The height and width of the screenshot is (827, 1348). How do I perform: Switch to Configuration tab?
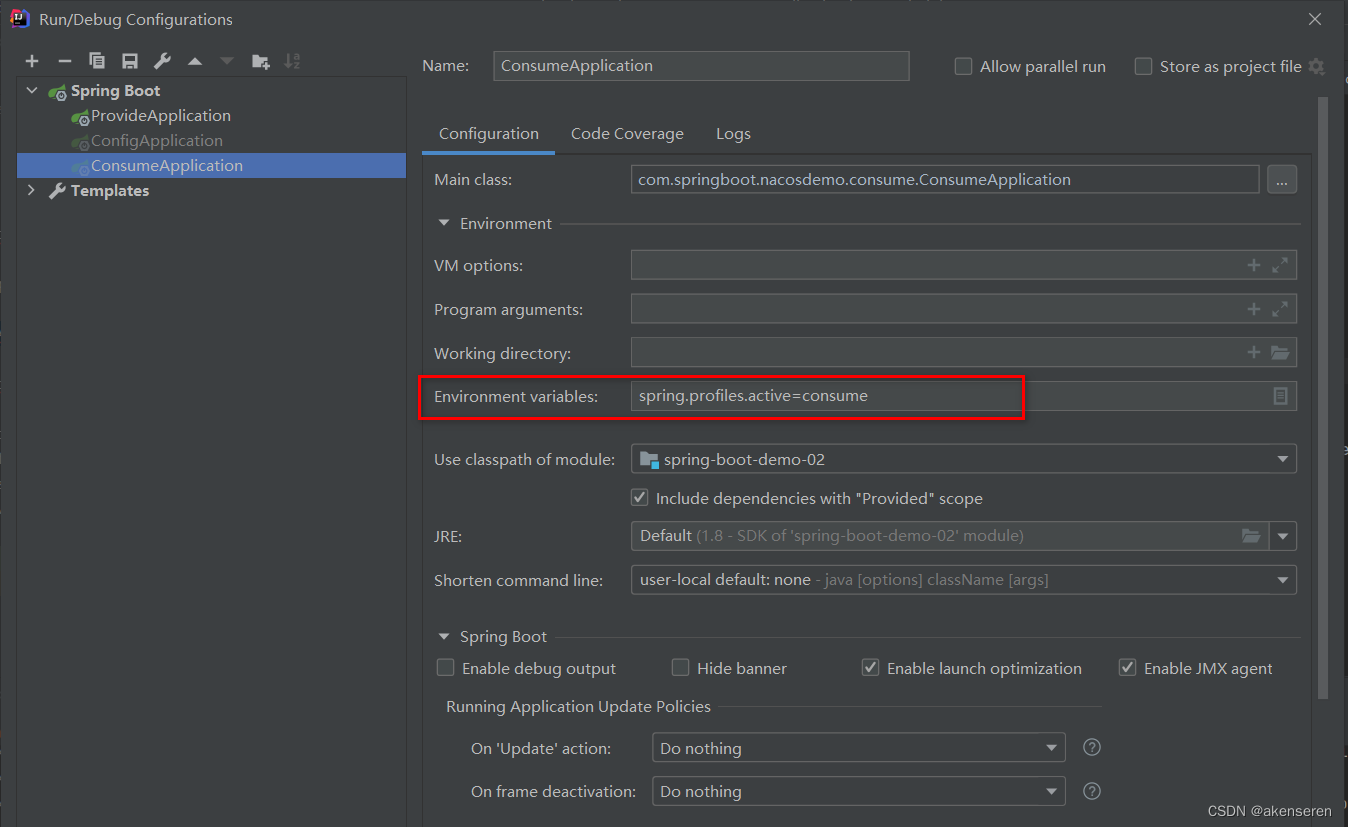(489, 134)
